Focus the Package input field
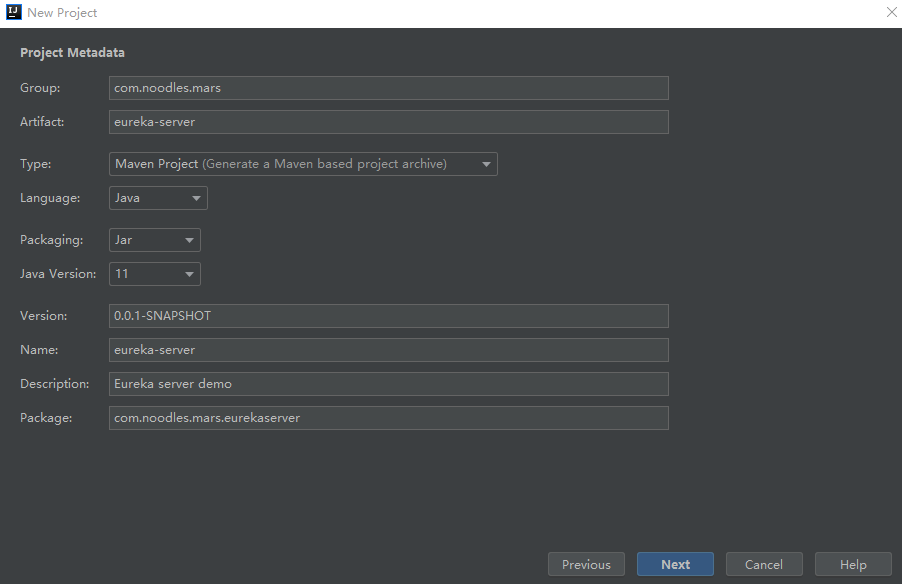The width and height of the screenshot is (902, 584). click(x=388, y=418)
